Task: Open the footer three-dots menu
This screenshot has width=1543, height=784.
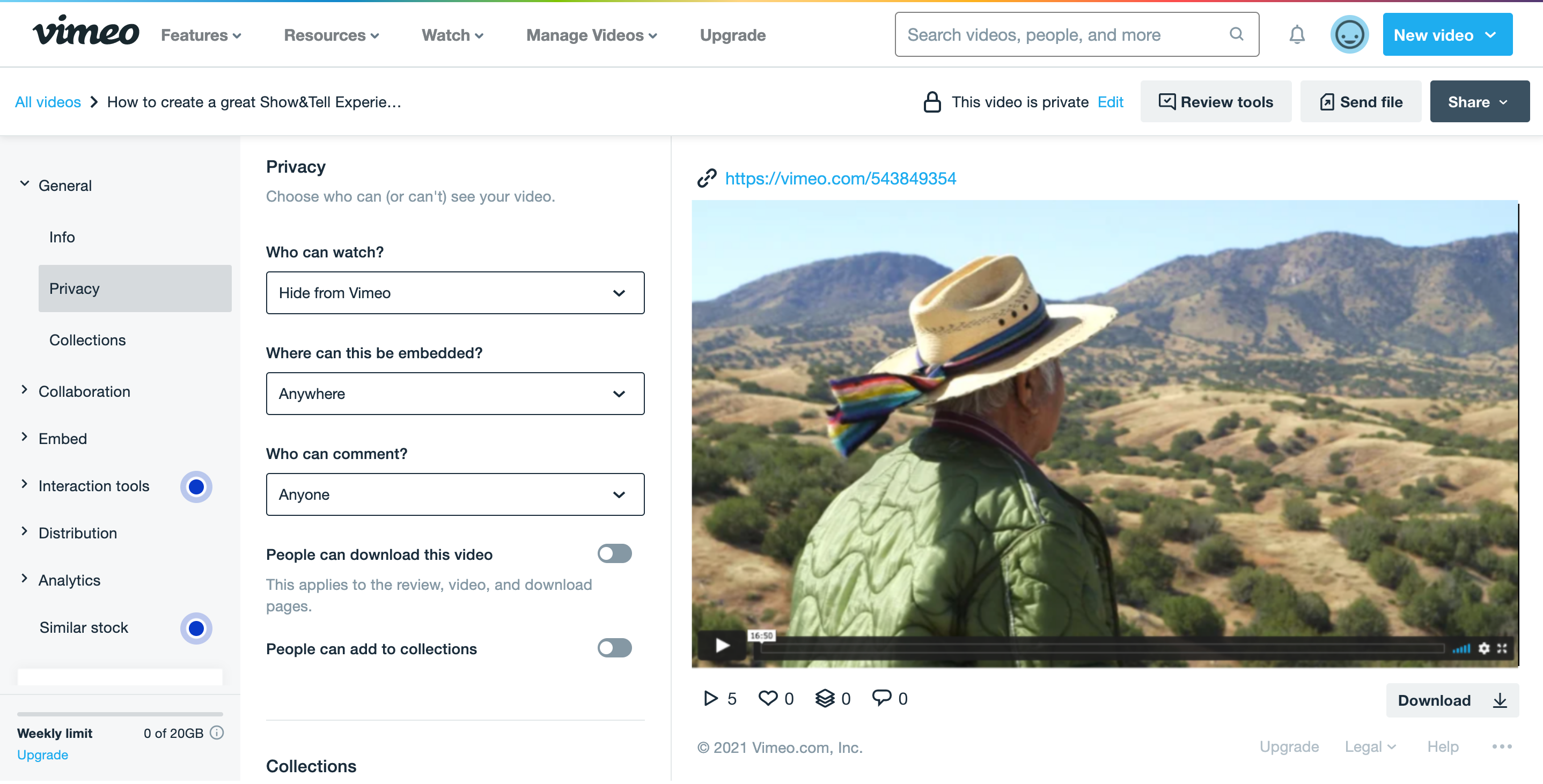Action: pyautogui.click(x=1502, y=748)
